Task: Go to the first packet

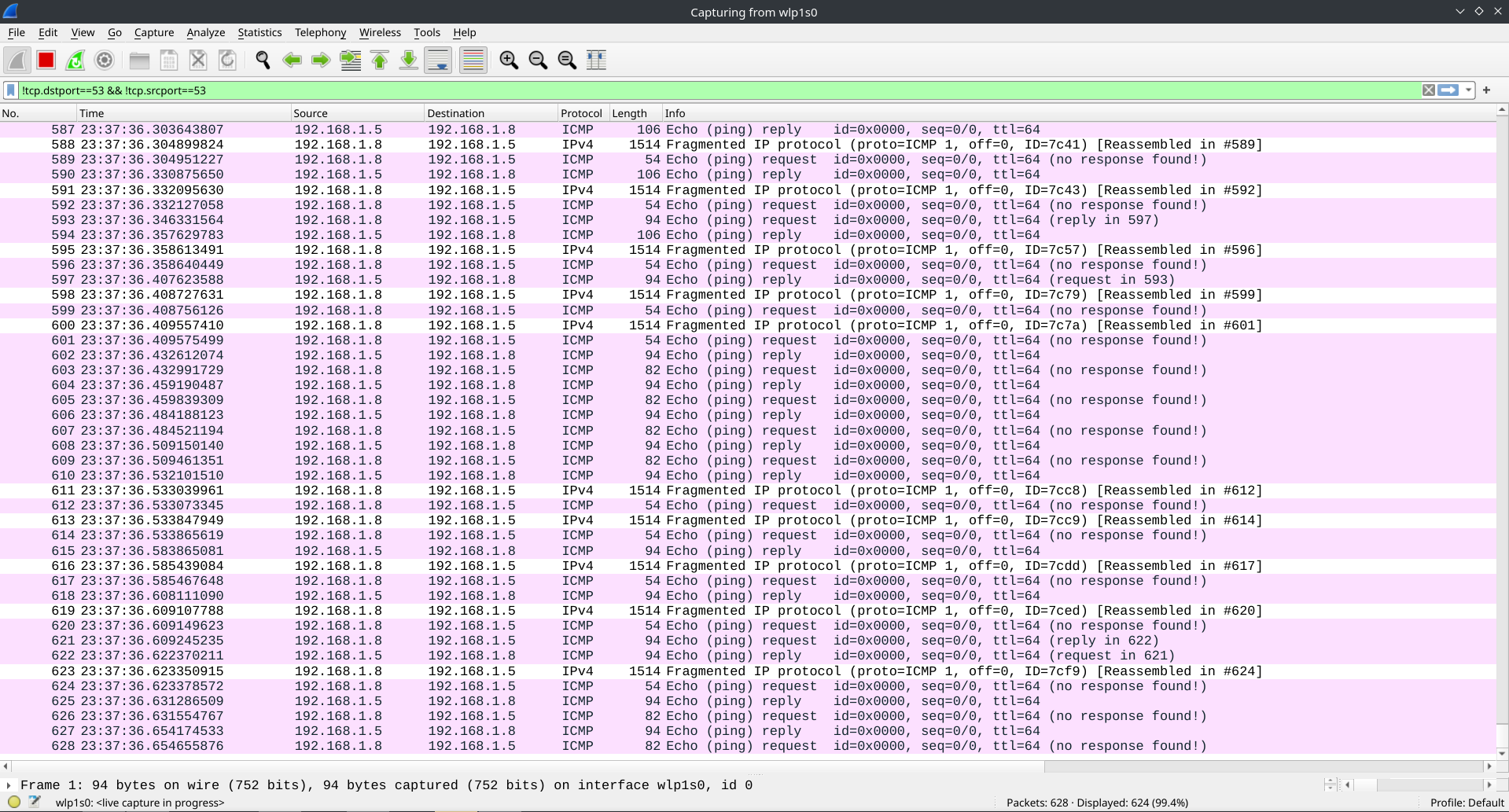Action: coord(379,60)
